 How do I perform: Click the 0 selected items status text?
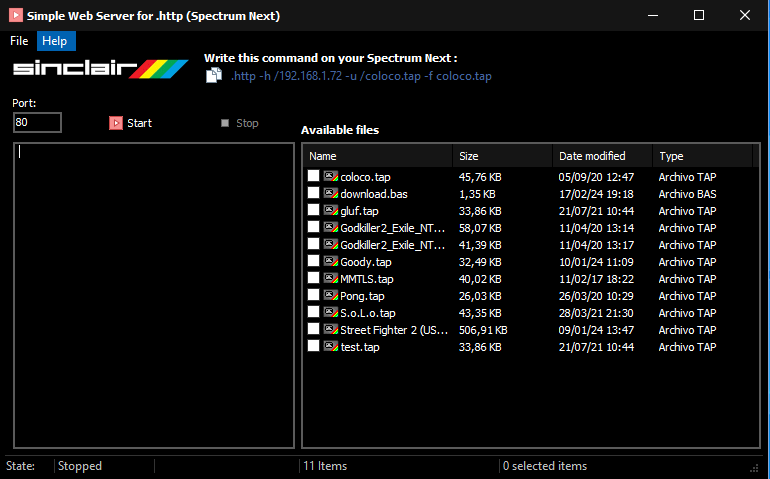(x=545, y=466)
